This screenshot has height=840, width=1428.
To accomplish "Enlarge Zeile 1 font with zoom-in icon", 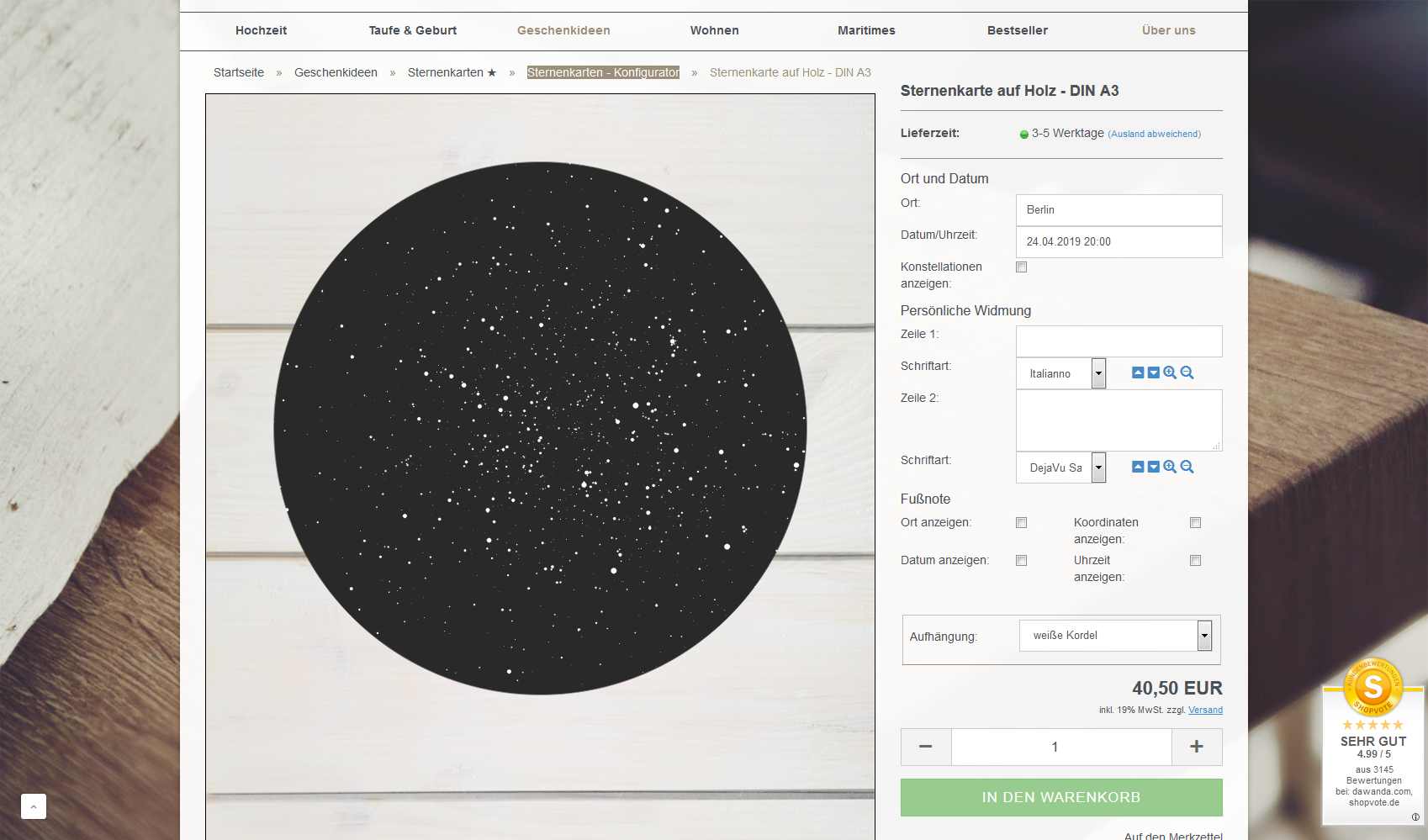I will (x=1170, y=372).
